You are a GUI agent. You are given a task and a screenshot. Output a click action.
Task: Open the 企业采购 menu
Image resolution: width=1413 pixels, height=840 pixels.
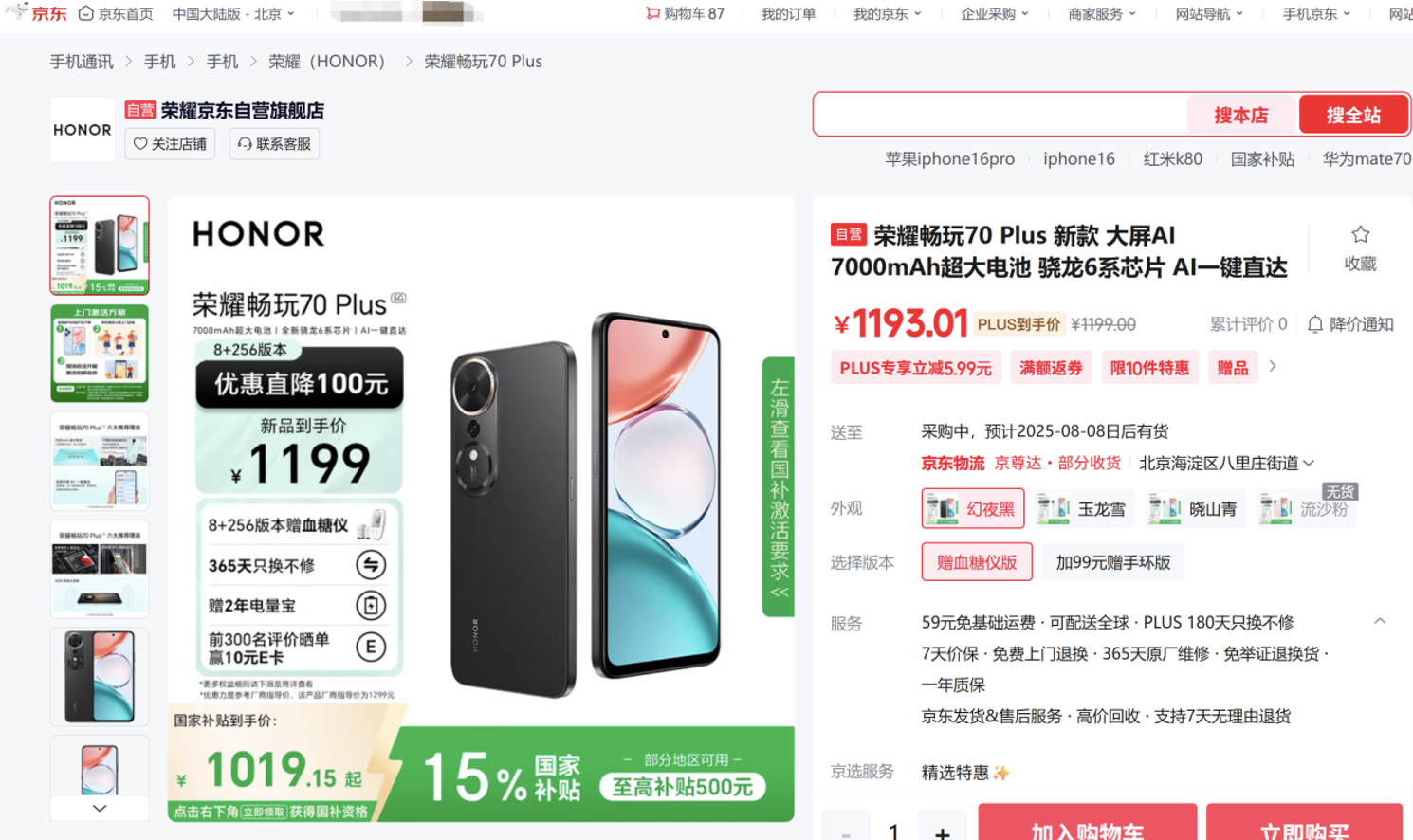click(994, 13)
